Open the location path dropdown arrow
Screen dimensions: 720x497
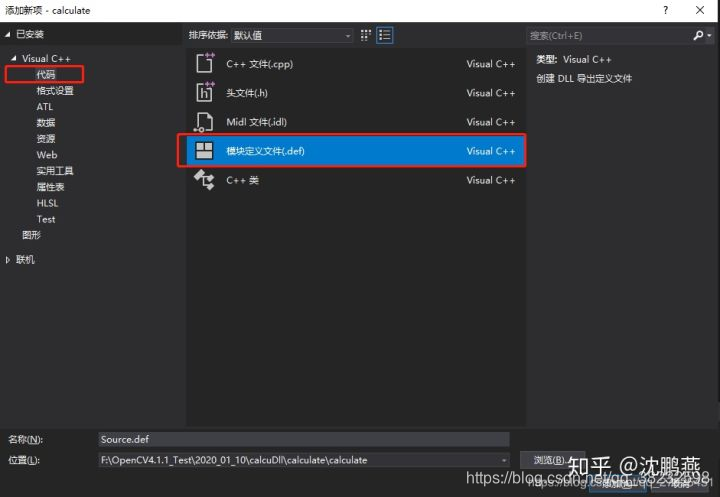[x=504, y=460]
